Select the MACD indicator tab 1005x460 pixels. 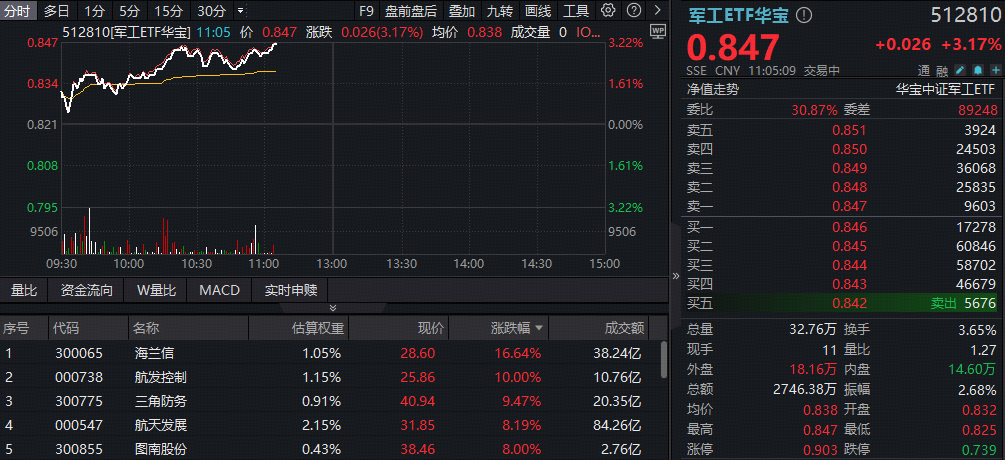pos(219,290)
